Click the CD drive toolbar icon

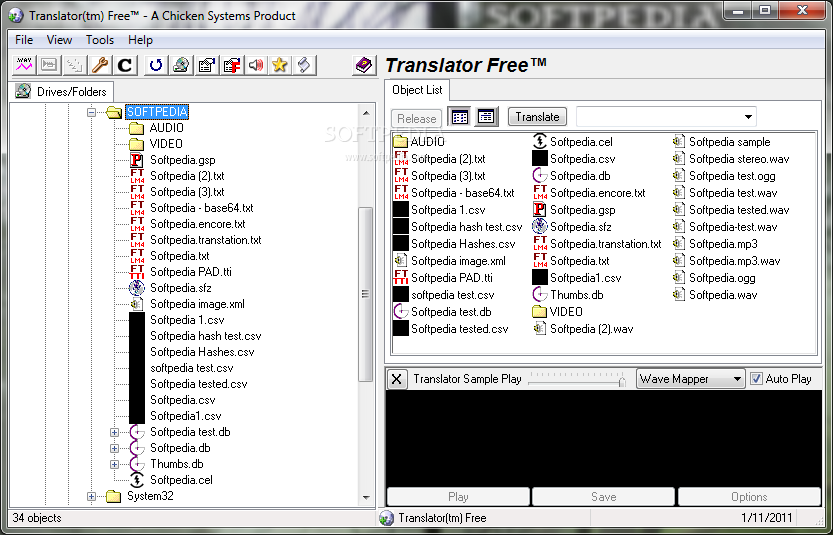click(x=181, y=65)
